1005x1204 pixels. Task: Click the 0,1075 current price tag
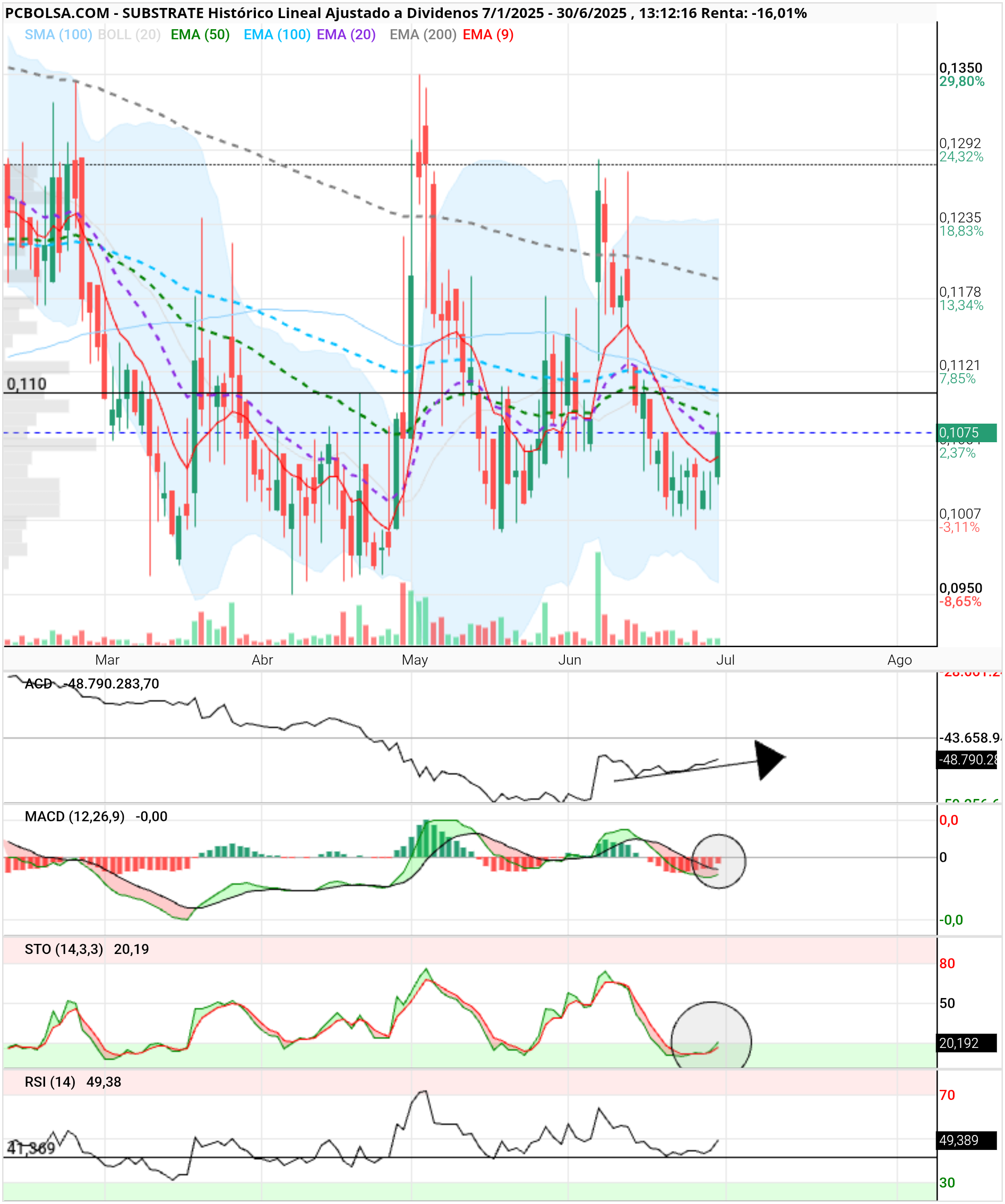coord(967,433)
